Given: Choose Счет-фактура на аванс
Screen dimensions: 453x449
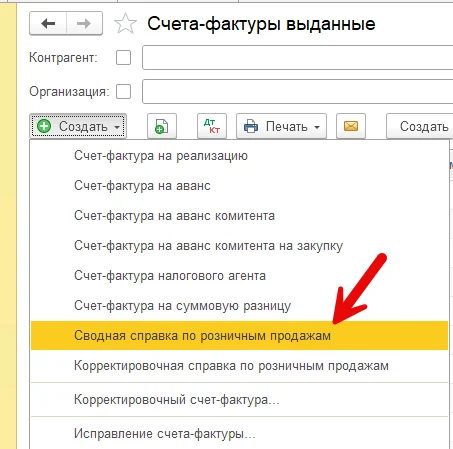Looking at the screenshot, I should (x=239, y=186).
